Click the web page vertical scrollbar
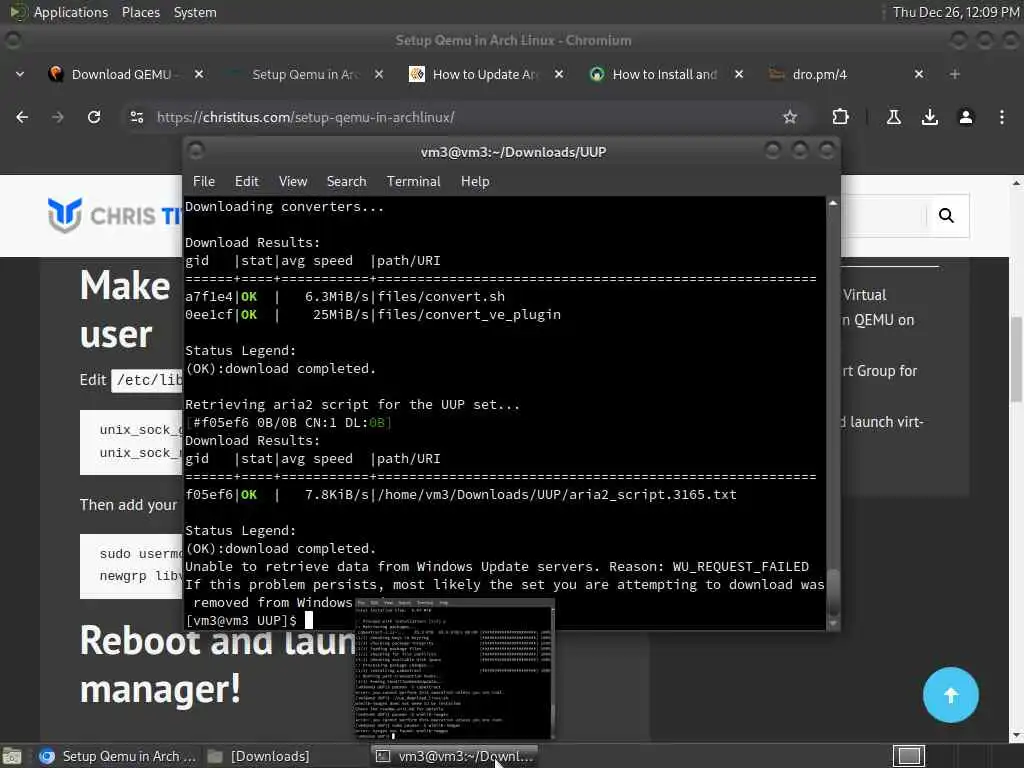This screenshot has width=1024, height=768. 1016,359
